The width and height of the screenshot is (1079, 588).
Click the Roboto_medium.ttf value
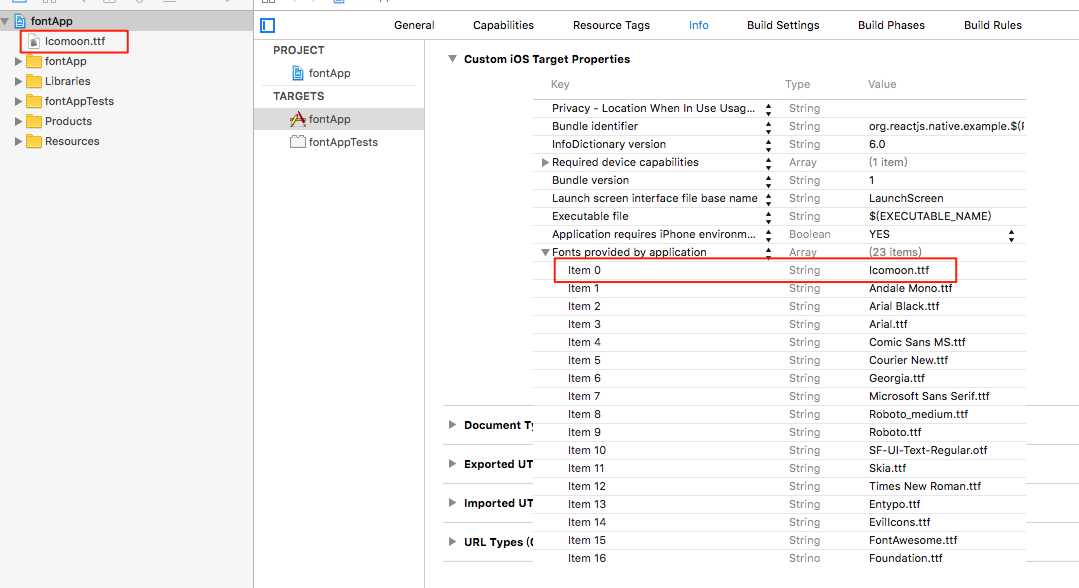click(918, 414)
